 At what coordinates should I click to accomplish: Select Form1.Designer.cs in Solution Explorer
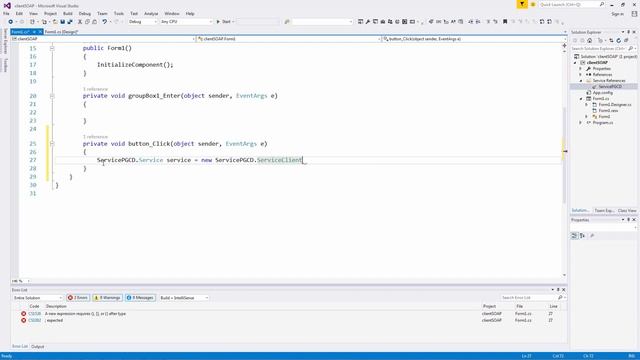(615, 105)
